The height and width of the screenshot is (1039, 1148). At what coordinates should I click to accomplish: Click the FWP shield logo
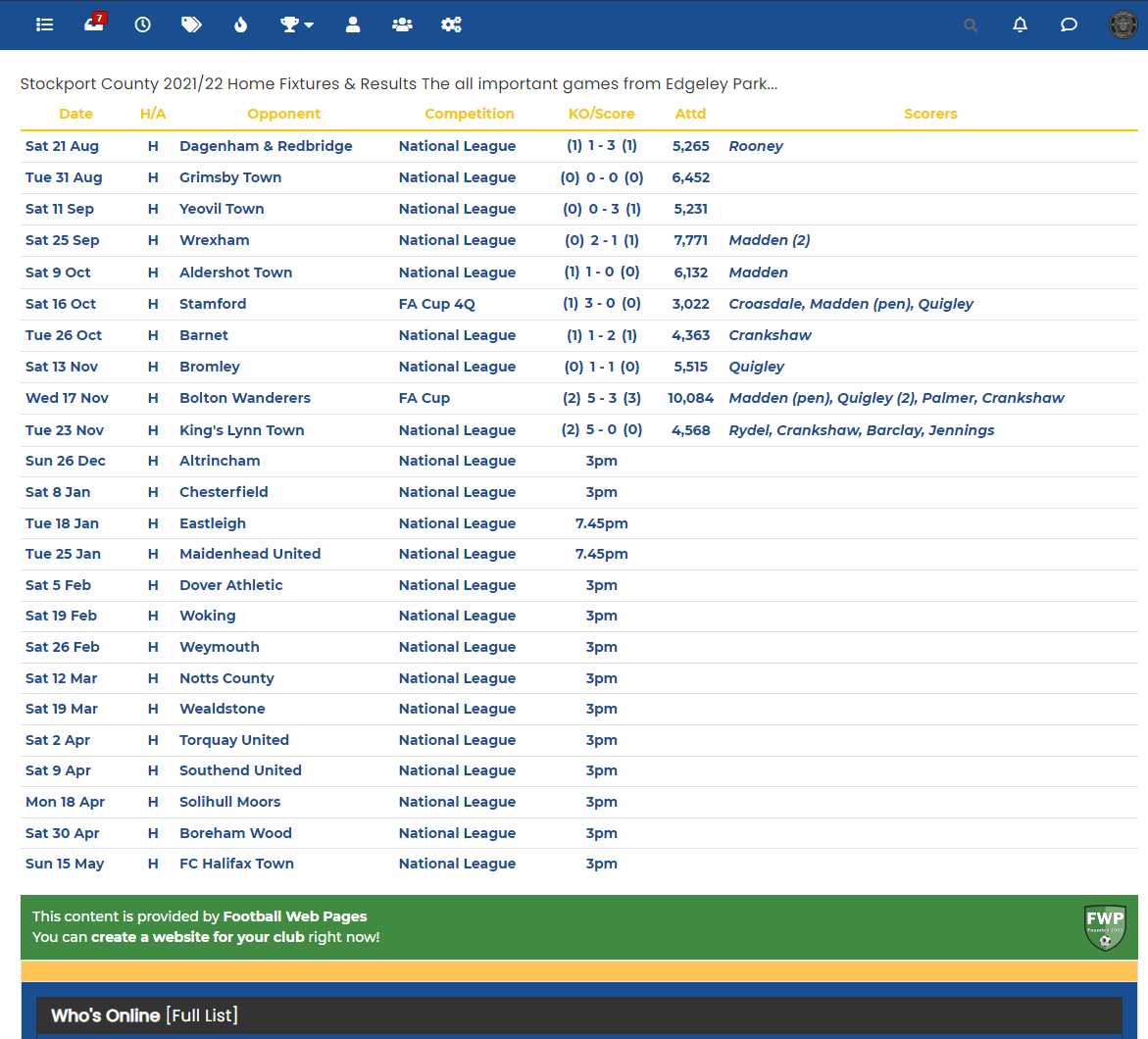click(1105, 927)
